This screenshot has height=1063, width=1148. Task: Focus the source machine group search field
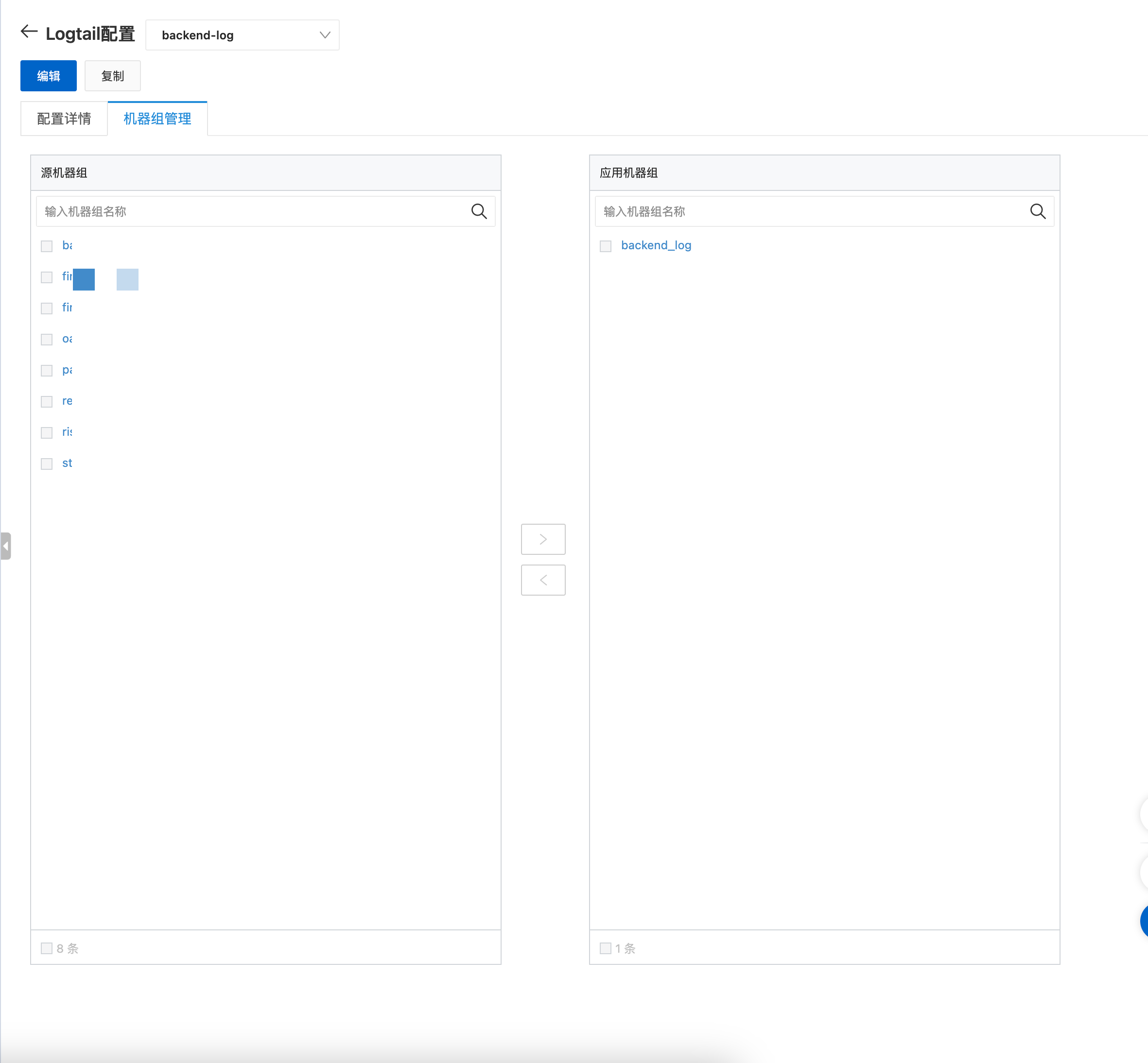coord(253,212)
